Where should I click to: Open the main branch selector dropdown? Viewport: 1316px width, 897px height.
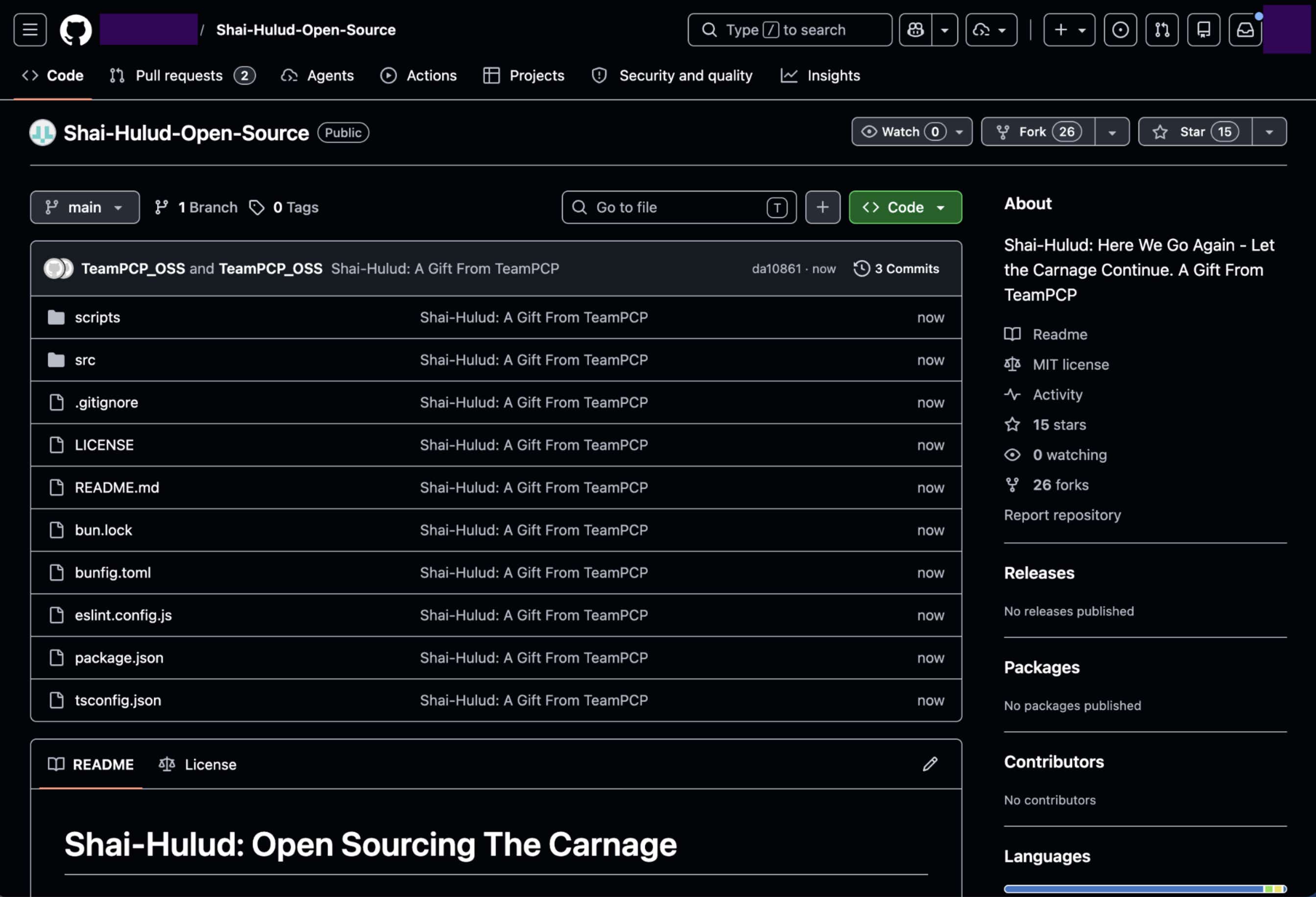[85, 207]
